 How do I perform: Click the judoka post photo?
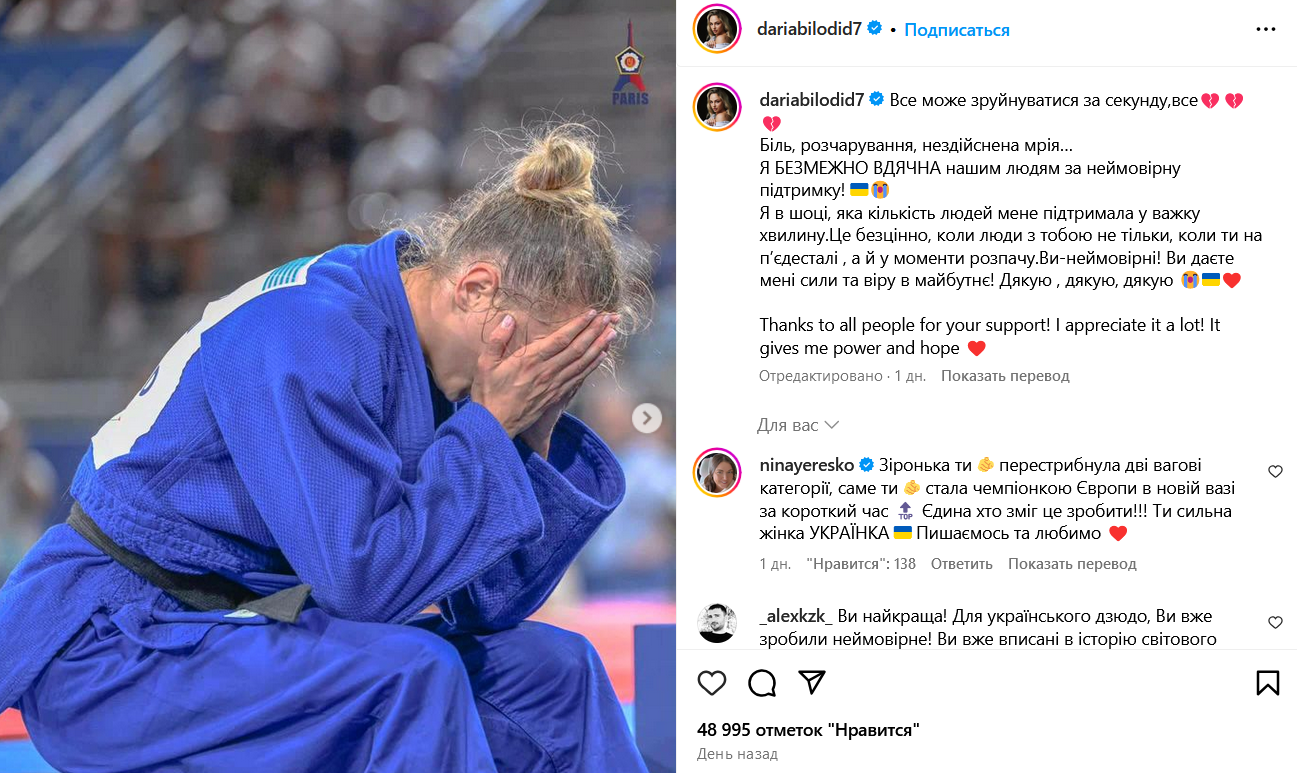click(x=338, y=386)
